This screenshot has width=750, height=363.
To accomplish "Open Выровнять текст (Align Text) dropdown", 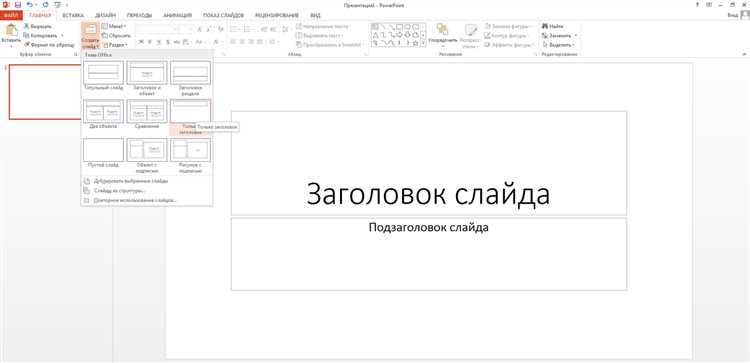I will 320,35.
